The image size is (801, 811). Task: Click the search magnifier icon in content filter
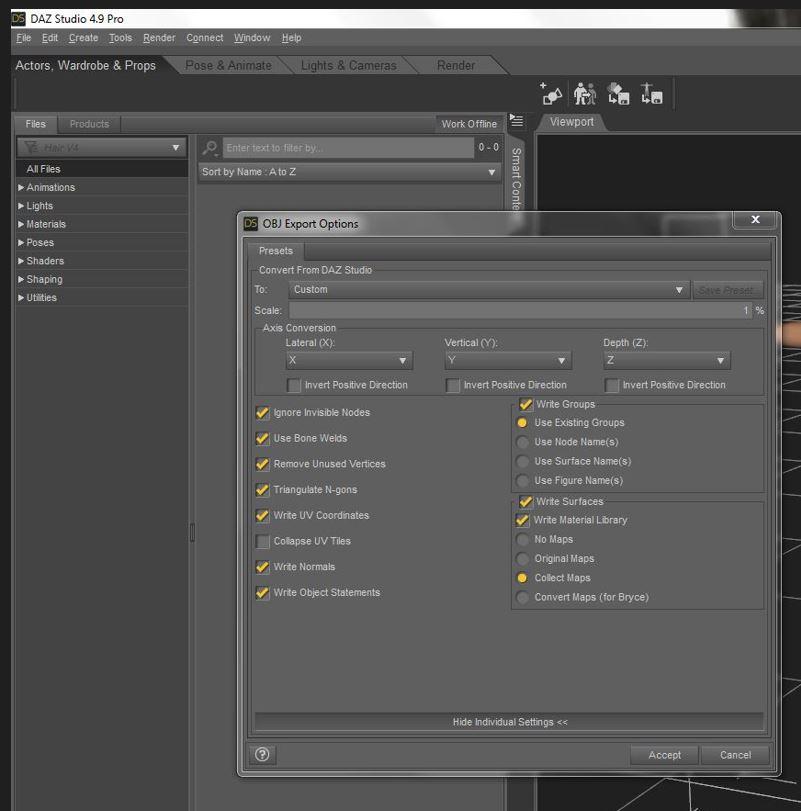coord(210,148)
